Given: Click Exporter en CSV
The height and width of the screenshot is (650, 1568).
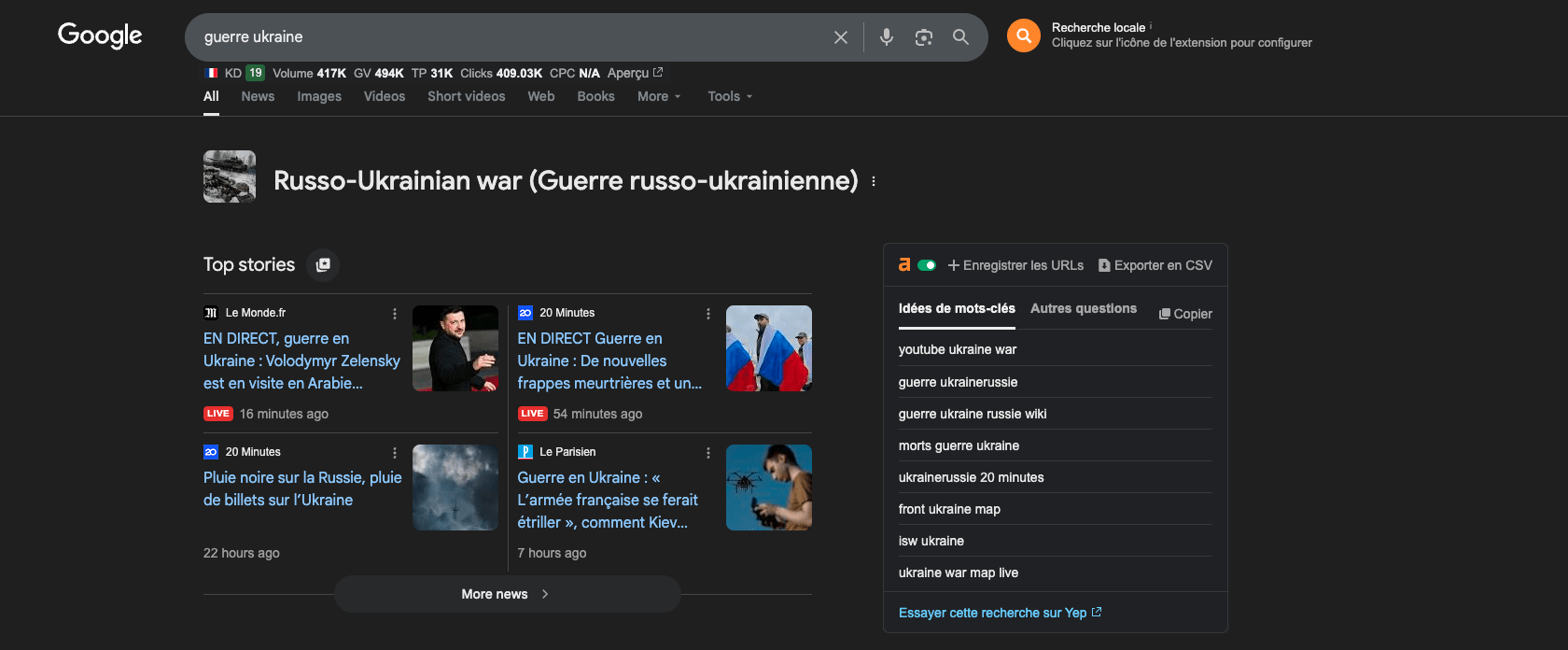Looking at the screenshot, I should point(1155,265).
